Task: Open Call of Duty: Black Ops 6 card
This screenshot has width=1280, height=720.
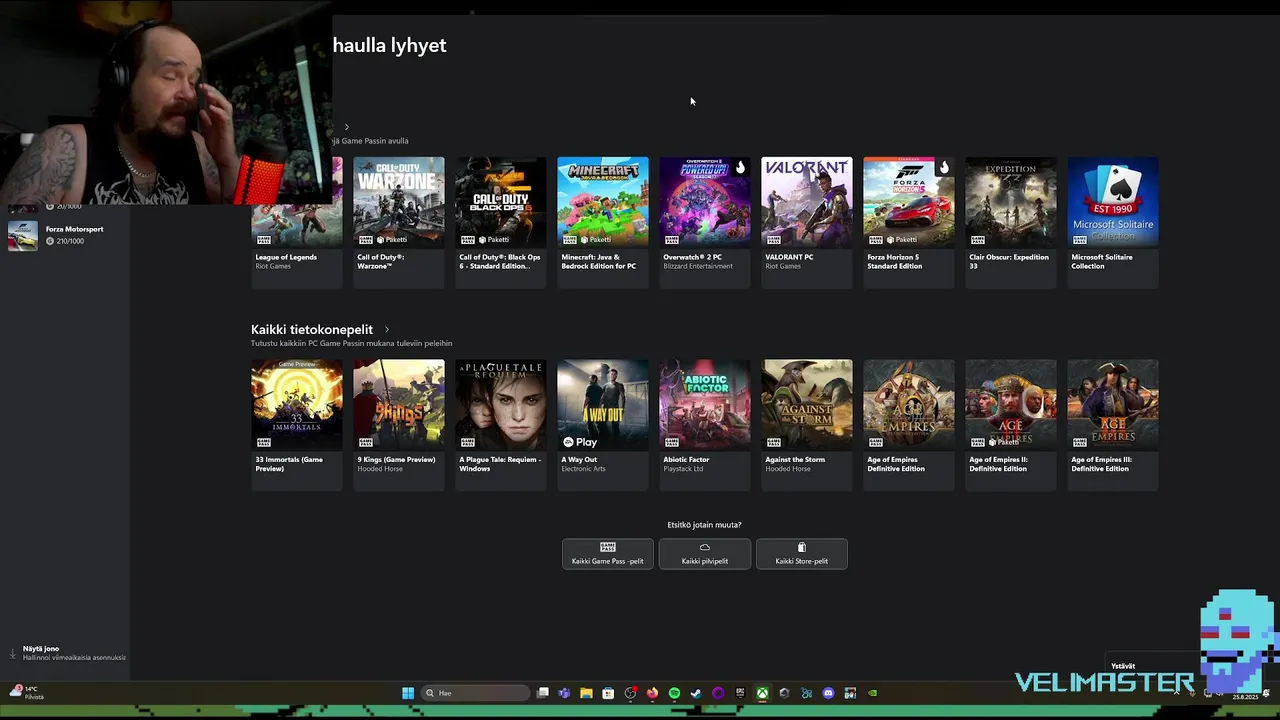Action: point(501,223)
